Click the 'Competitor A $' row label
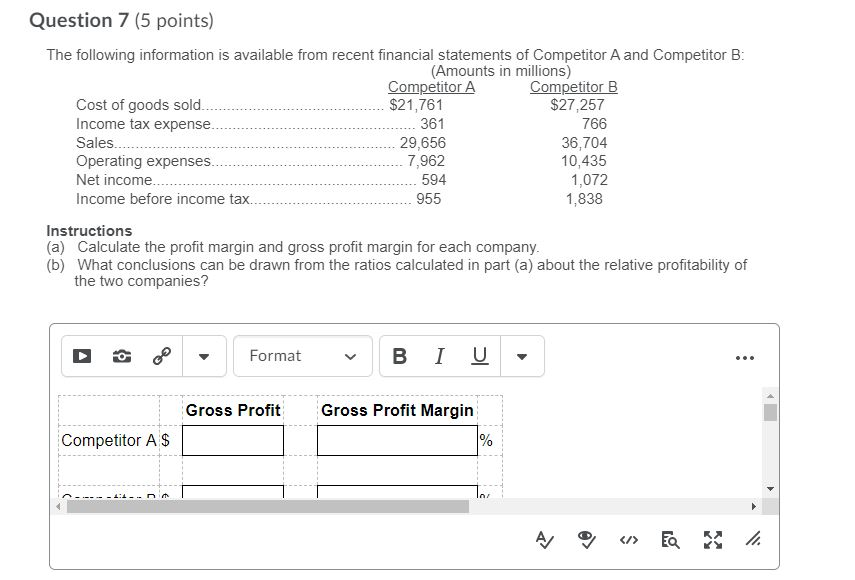 pyautogui.click(x=115, y=440)
